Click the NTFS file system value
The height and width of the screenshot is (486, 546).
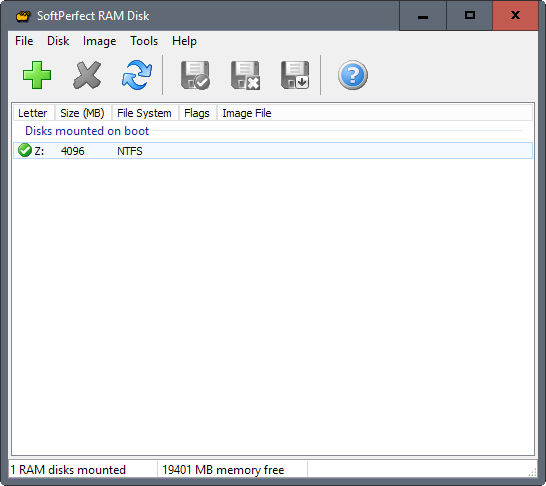pyautogui.click(x=130, y=151)
